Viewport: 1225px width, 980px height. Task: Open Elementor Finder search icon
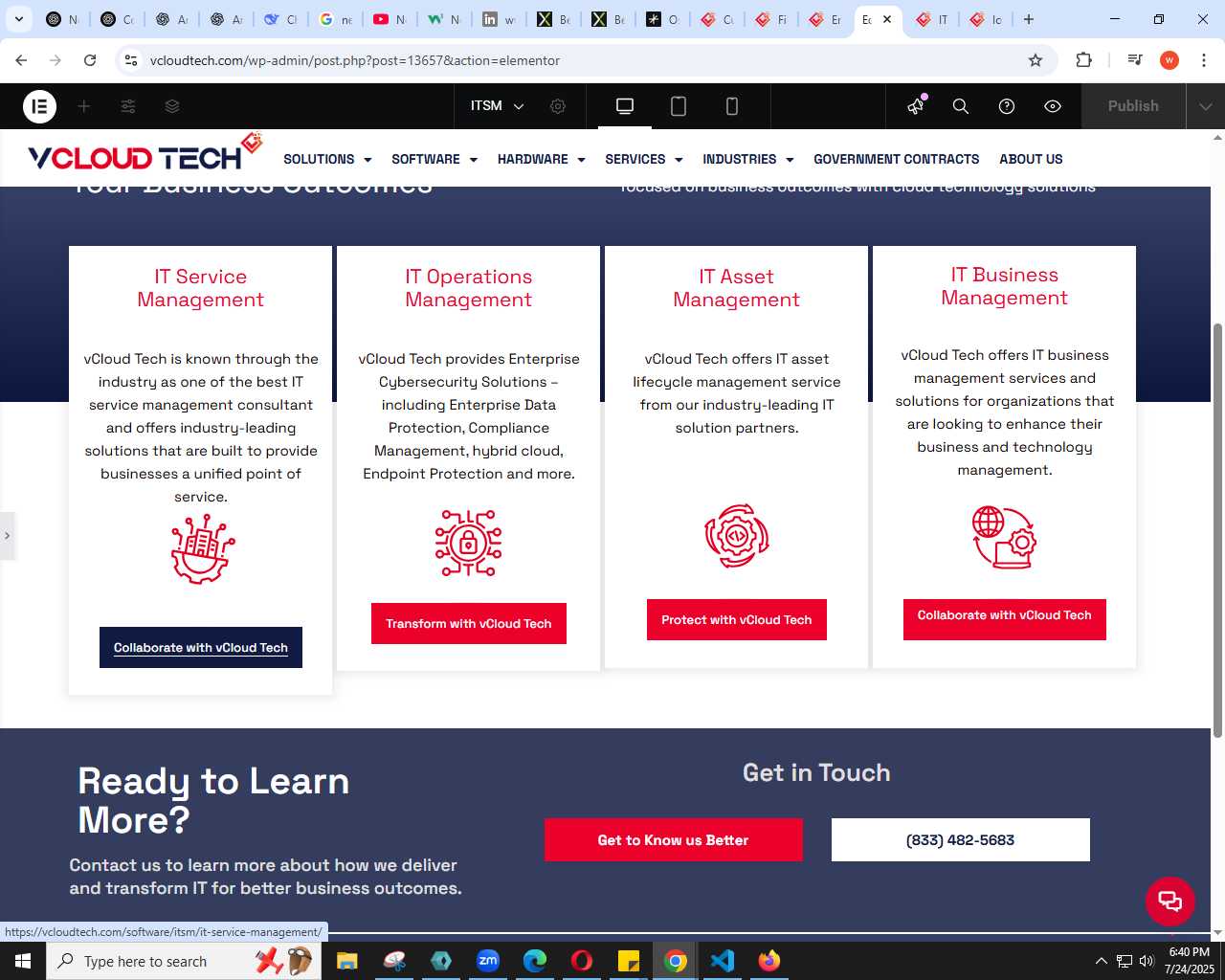click(961, 106)
